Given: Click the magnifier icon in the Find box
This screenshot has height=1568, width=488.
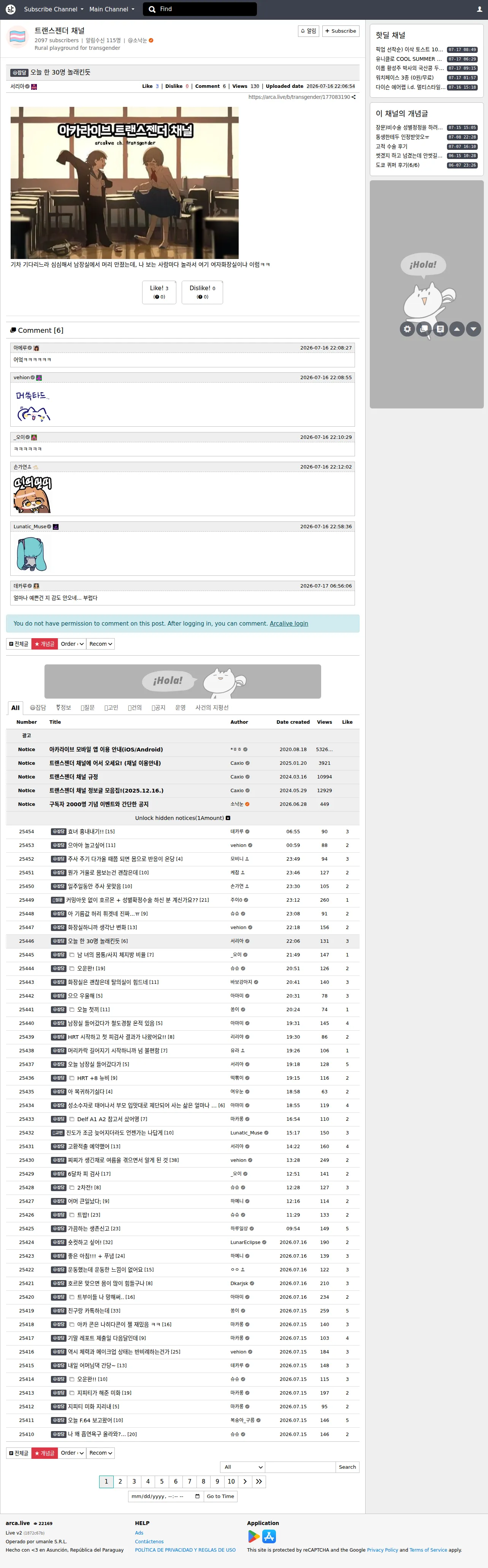Looking at the screenshot, I should coord(152,9).
